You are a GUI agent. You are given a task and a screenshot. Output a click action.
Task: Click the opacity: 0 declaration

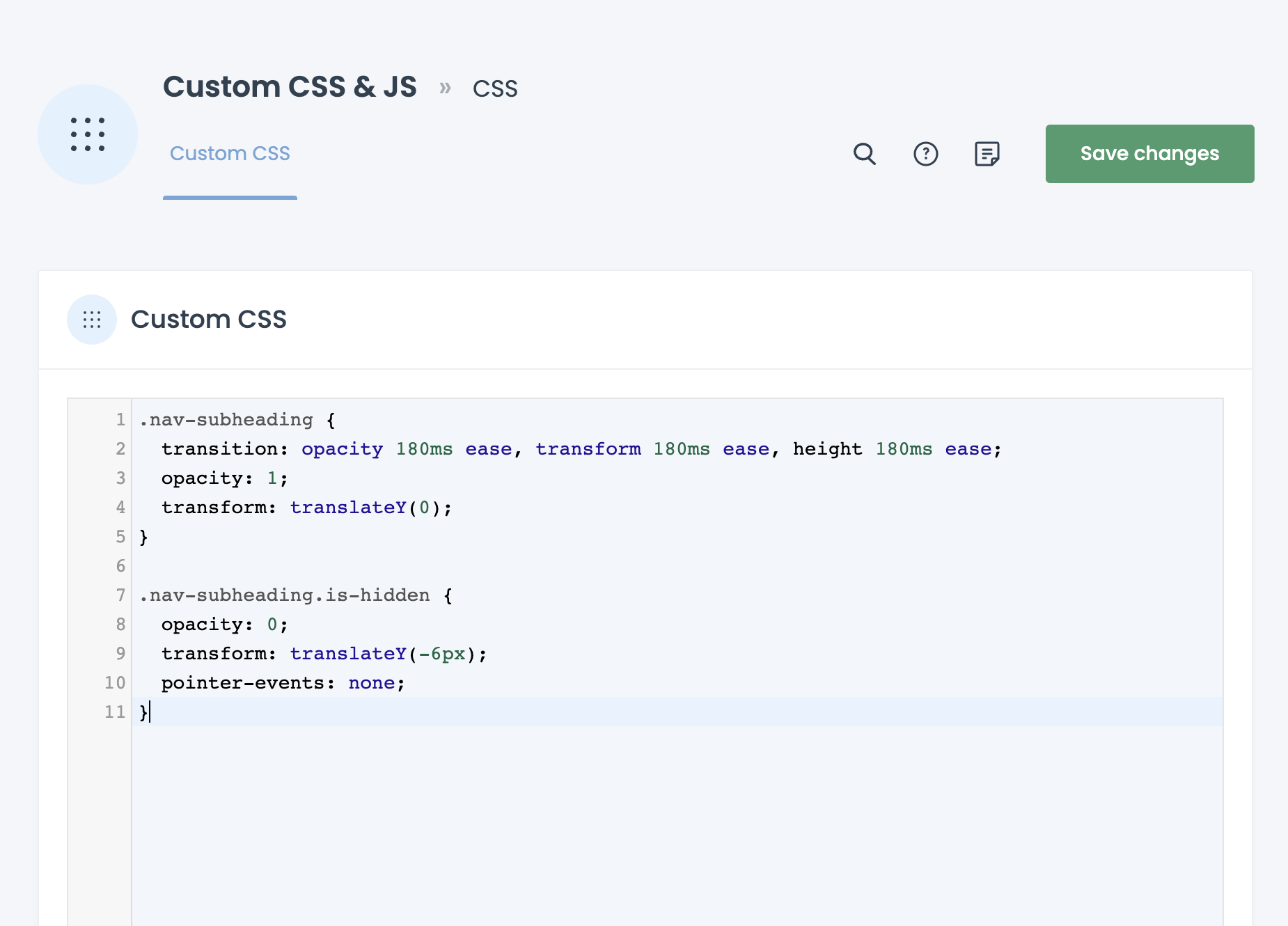pos(224,625)
